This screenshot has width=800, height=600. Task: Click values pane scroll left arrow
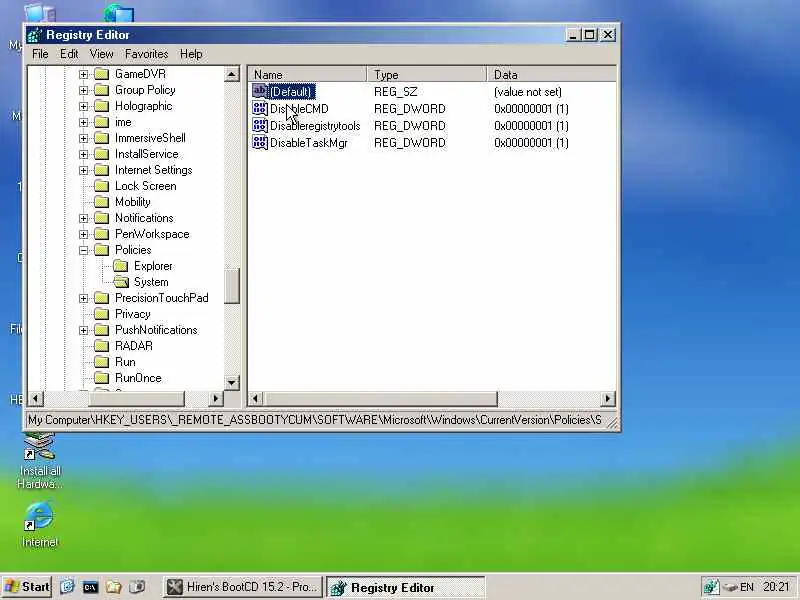click(256, 398)
